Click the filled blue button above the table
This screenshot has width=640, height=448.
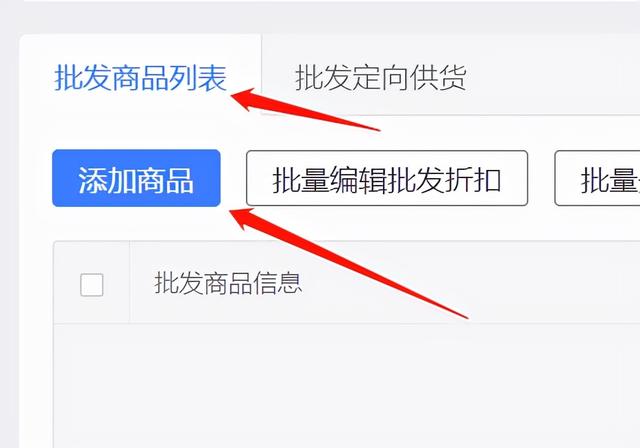tap(136, 178)
